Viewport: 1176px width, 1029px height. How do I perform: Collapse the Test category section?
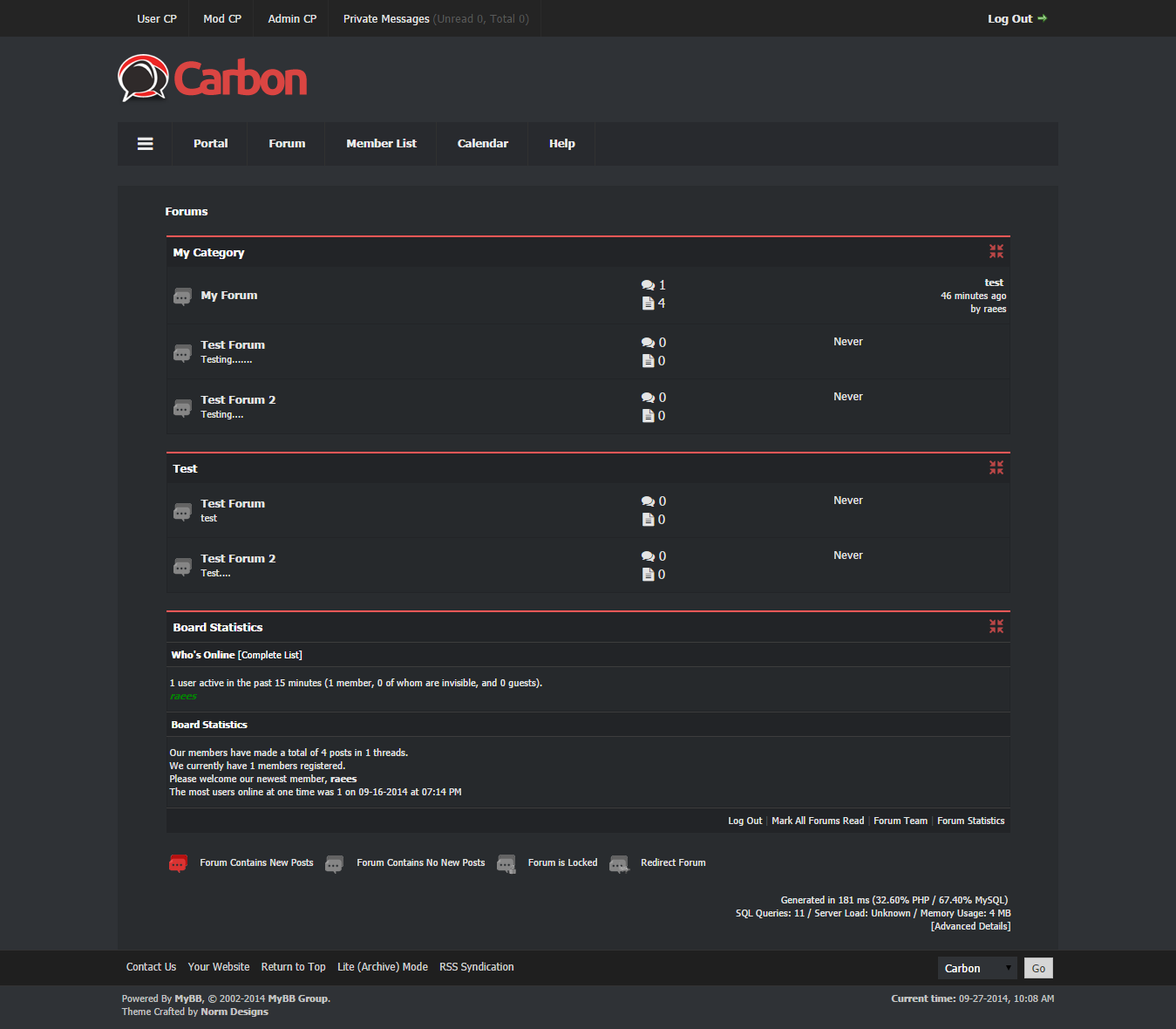tap(996, 467)
